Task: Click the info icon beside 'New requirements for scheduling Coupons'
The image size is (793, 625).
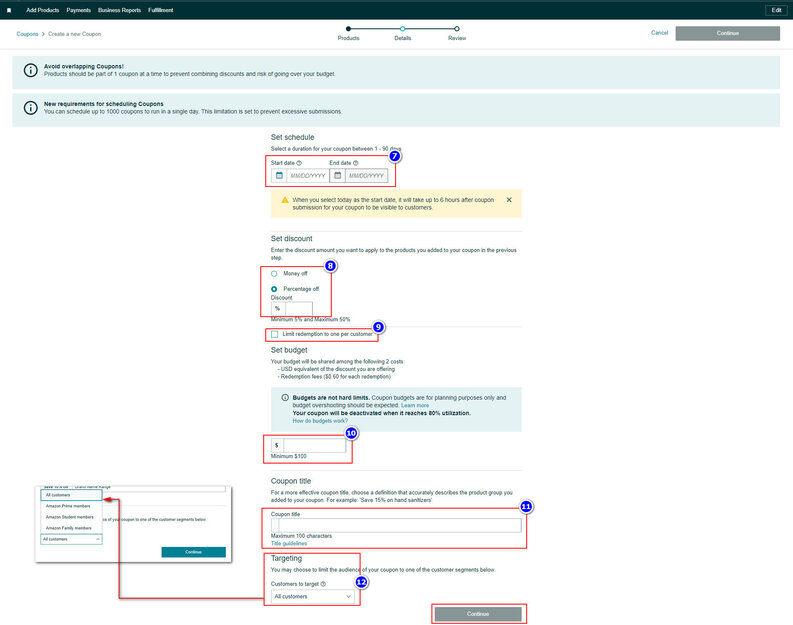Action: (x=31, y=108)
